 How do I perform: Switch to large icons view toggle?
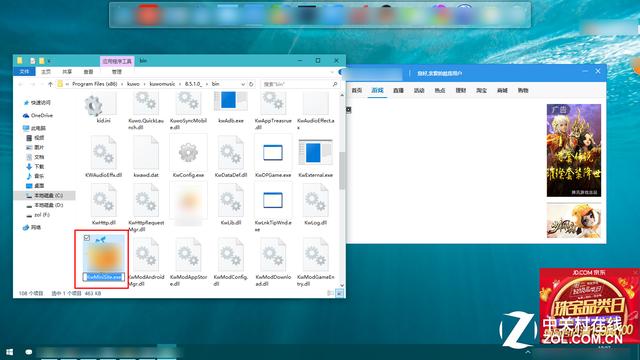[x=339, y=293]
